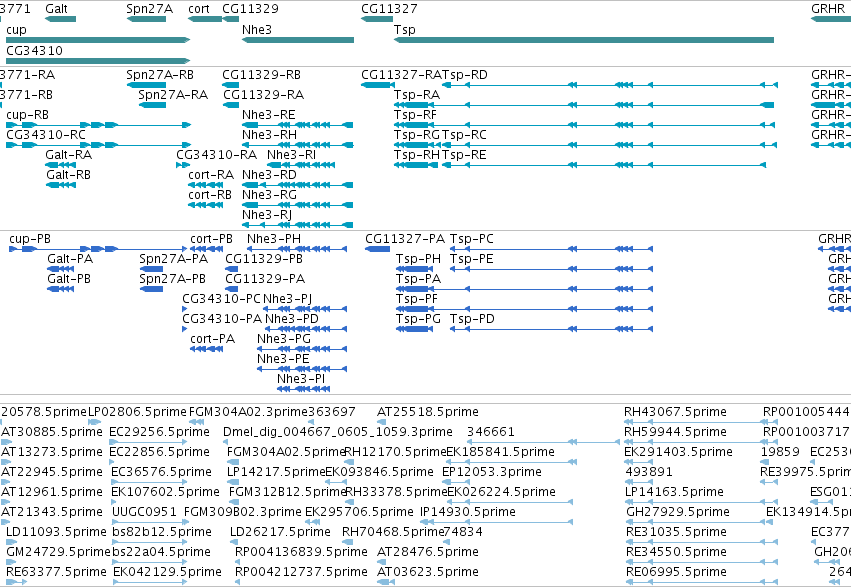Click the Nhe3-RD transcript label
This screenshot has width=851, height=587.
point(269,175)
